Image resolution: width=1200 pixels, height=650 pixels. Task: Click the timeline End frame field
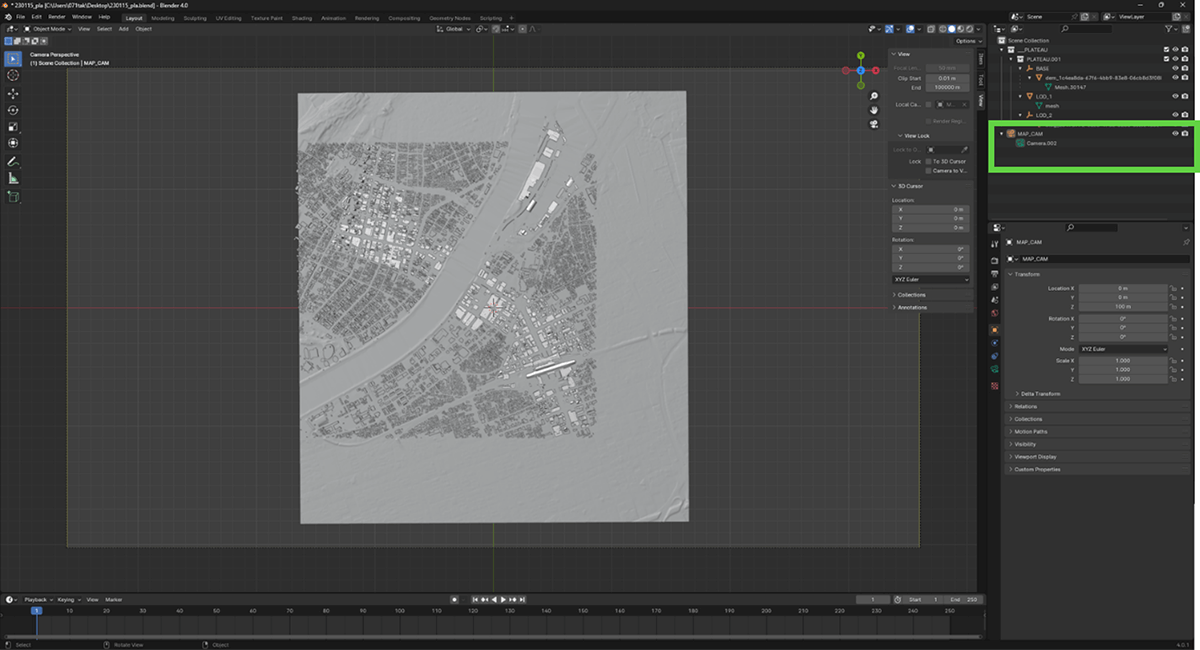pyautogui.click(x=965, y=599)
